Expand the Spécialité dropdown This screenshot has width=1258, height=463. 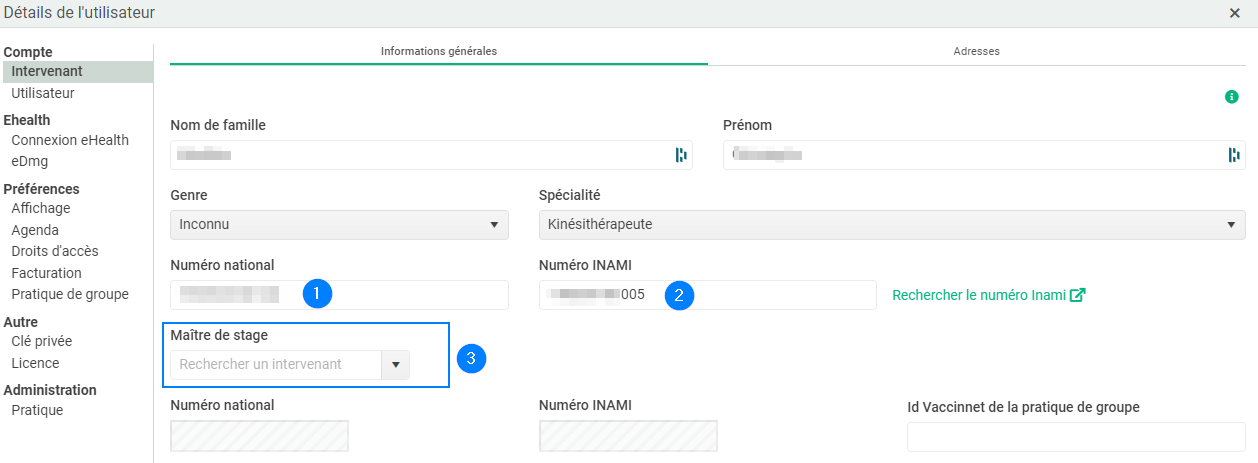[x=891, y=225]
